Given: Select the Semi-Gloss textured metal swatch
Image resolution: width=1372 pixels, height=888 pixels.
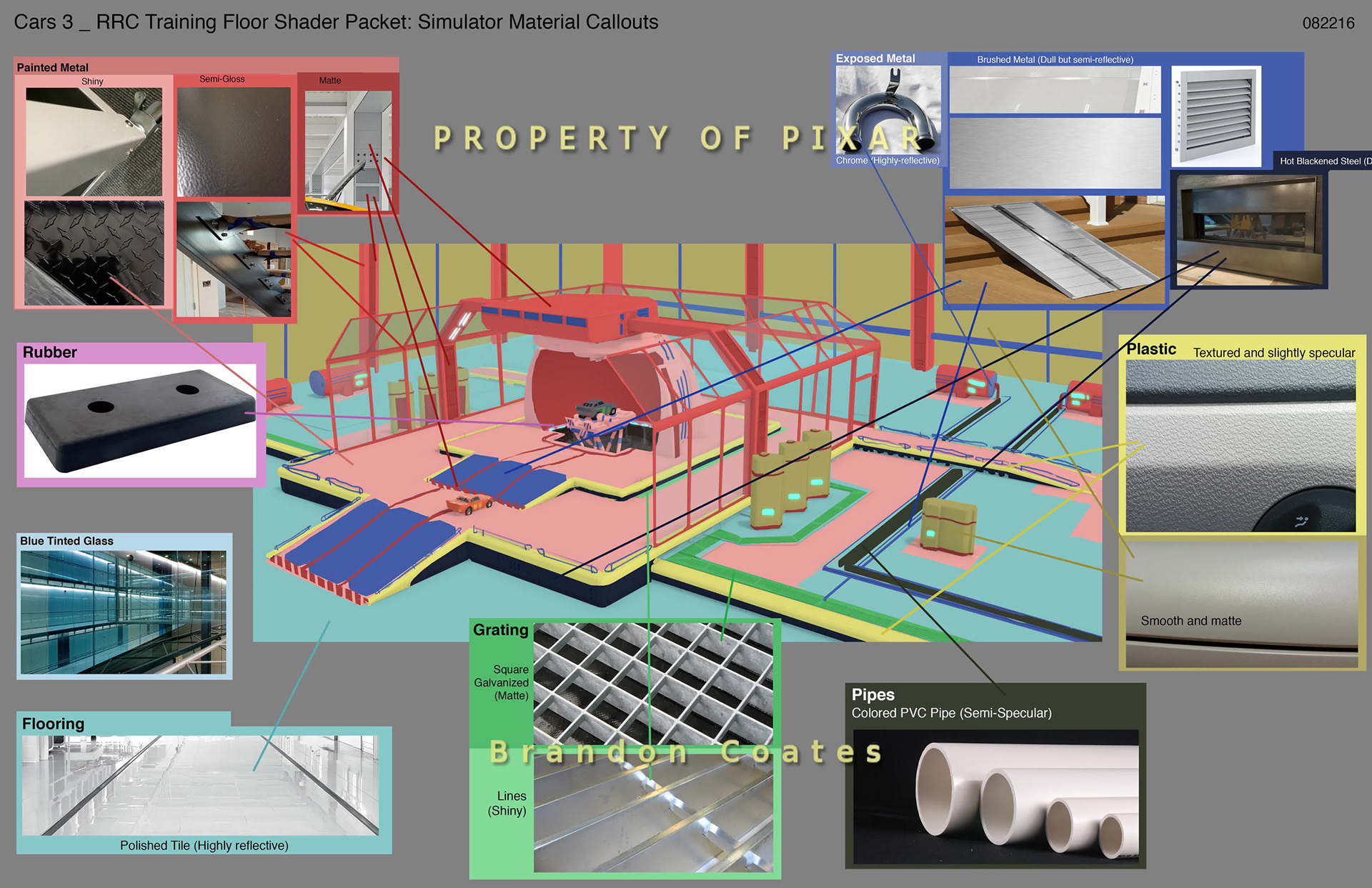Looking at the screenshot, I should pos(234,142).
